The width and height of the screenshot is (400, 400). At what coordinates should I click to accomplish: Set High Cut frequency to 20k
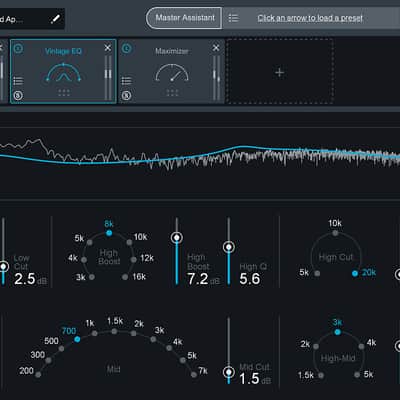355,274
